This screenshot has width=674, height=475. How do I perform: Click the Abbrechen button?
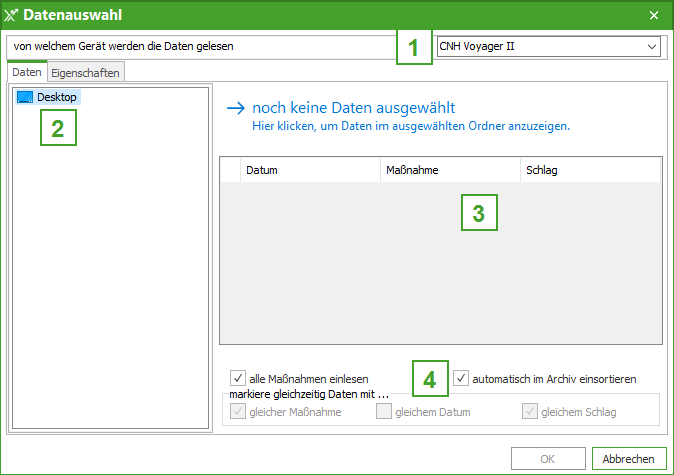pos(628,459)
